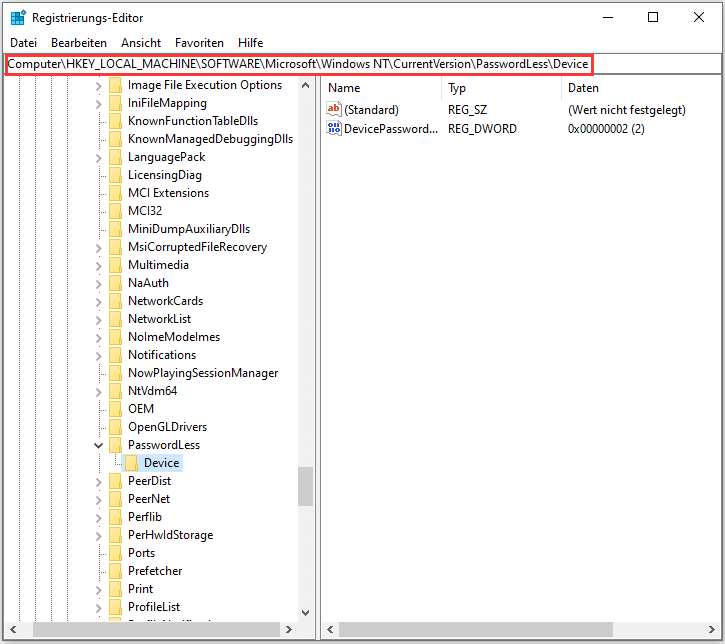Click the Perflib folder icon
725x644 pixels.
pos(115,517)
